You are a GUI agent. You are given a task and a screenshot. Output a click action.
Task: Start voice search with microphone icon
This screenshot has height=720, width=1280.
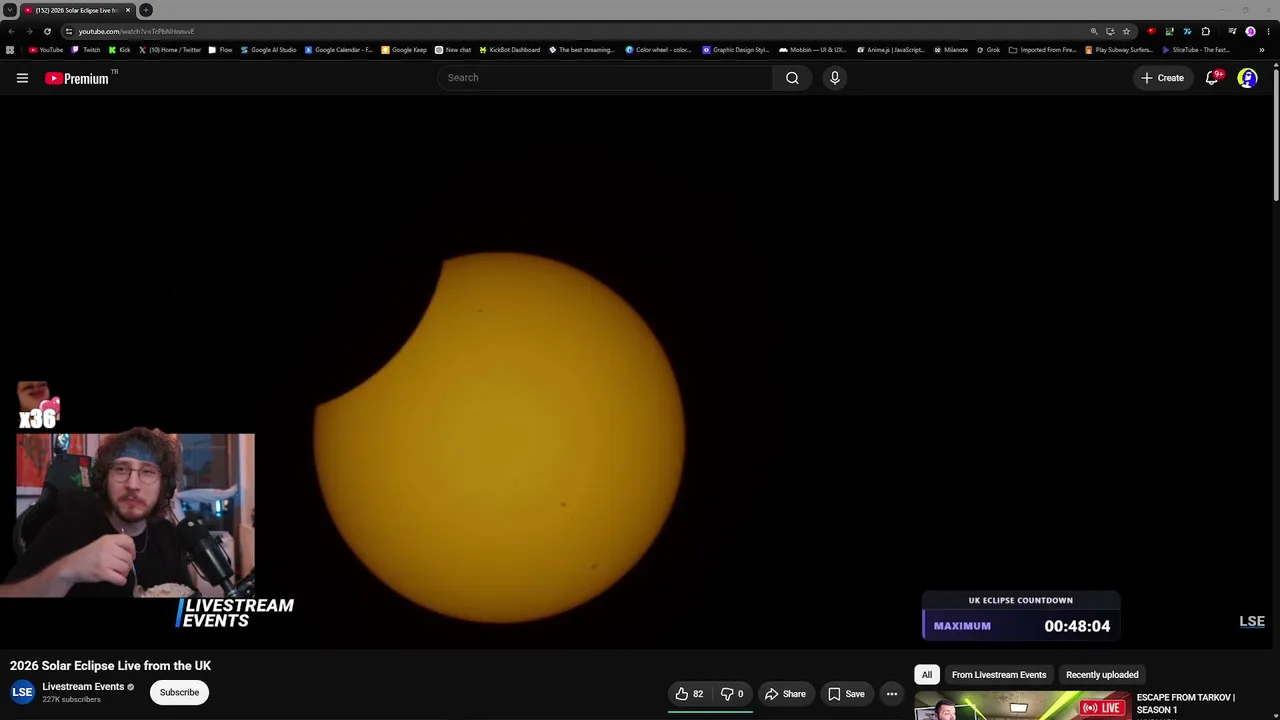(x=835, y=78)
